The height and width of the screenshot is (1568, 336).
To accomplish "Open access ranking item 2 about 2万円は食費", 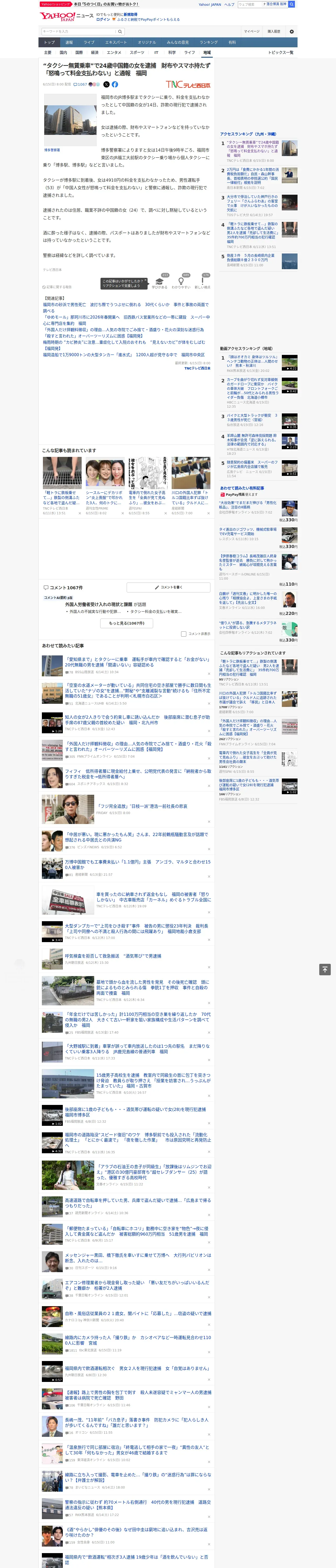I will [253, 176].
